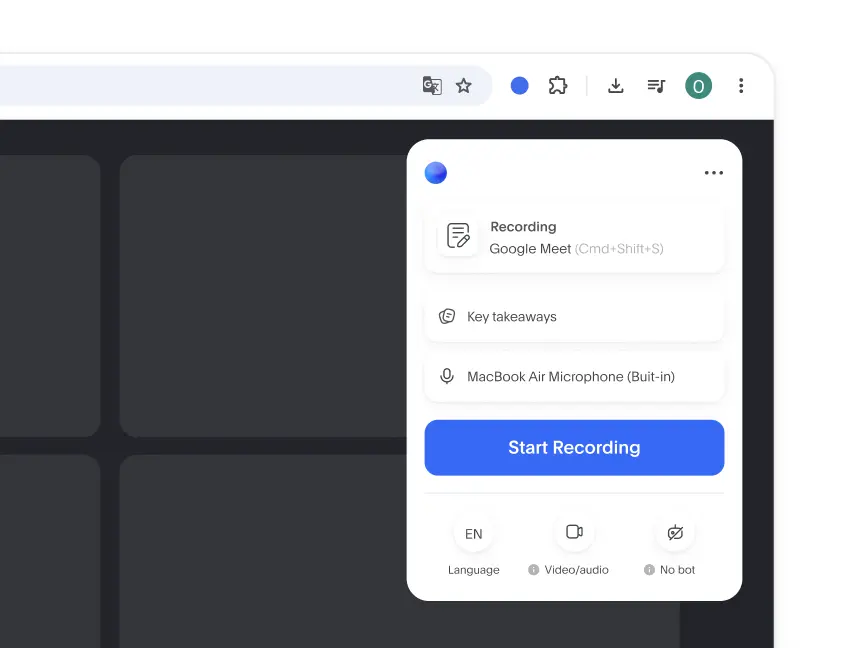Open Chrome's three-dot browser menu
850x648 pixels.
[741, 86]
